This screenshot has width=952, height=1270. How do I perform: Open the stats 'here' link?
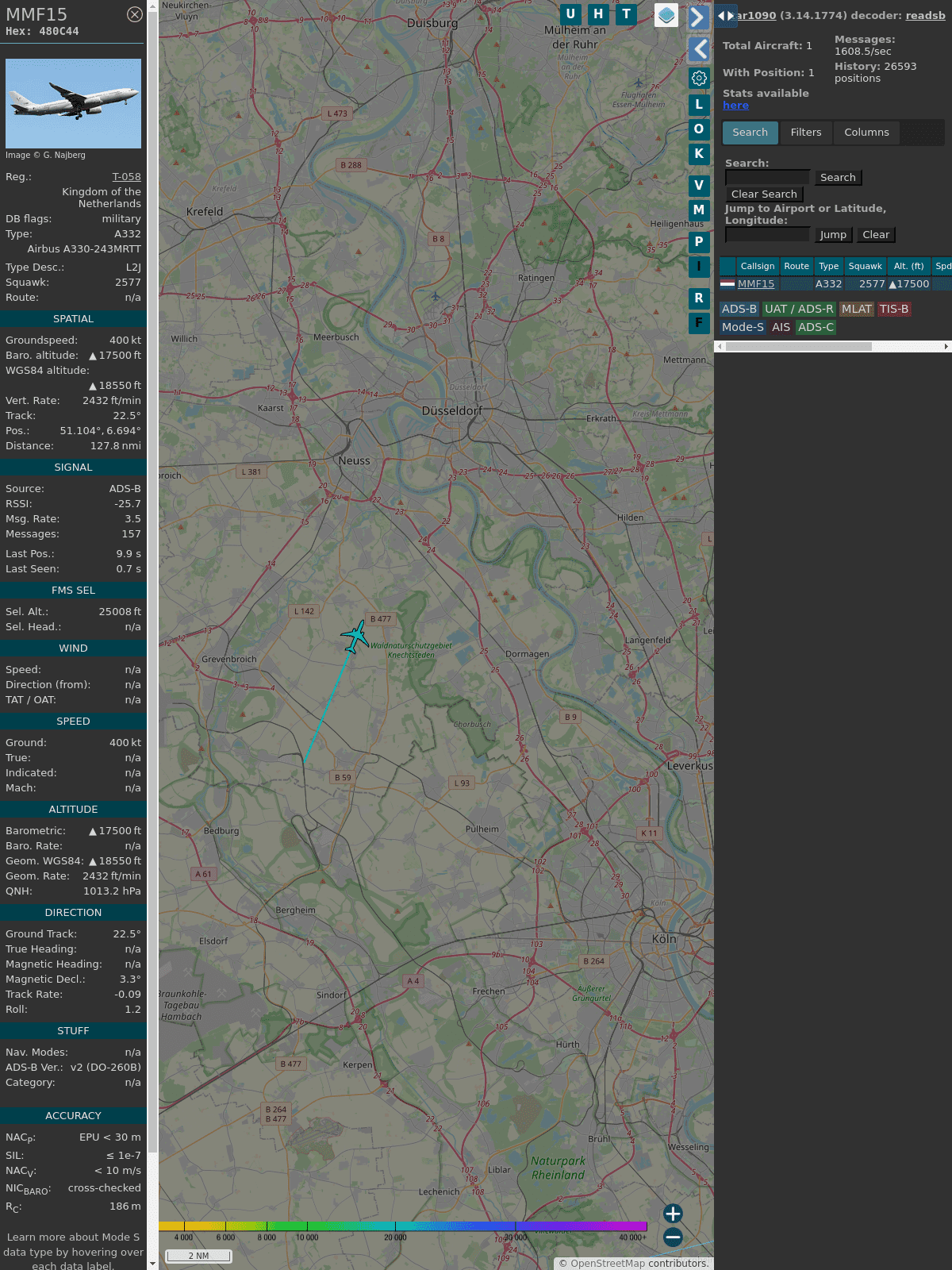click(x=735, y=106)
